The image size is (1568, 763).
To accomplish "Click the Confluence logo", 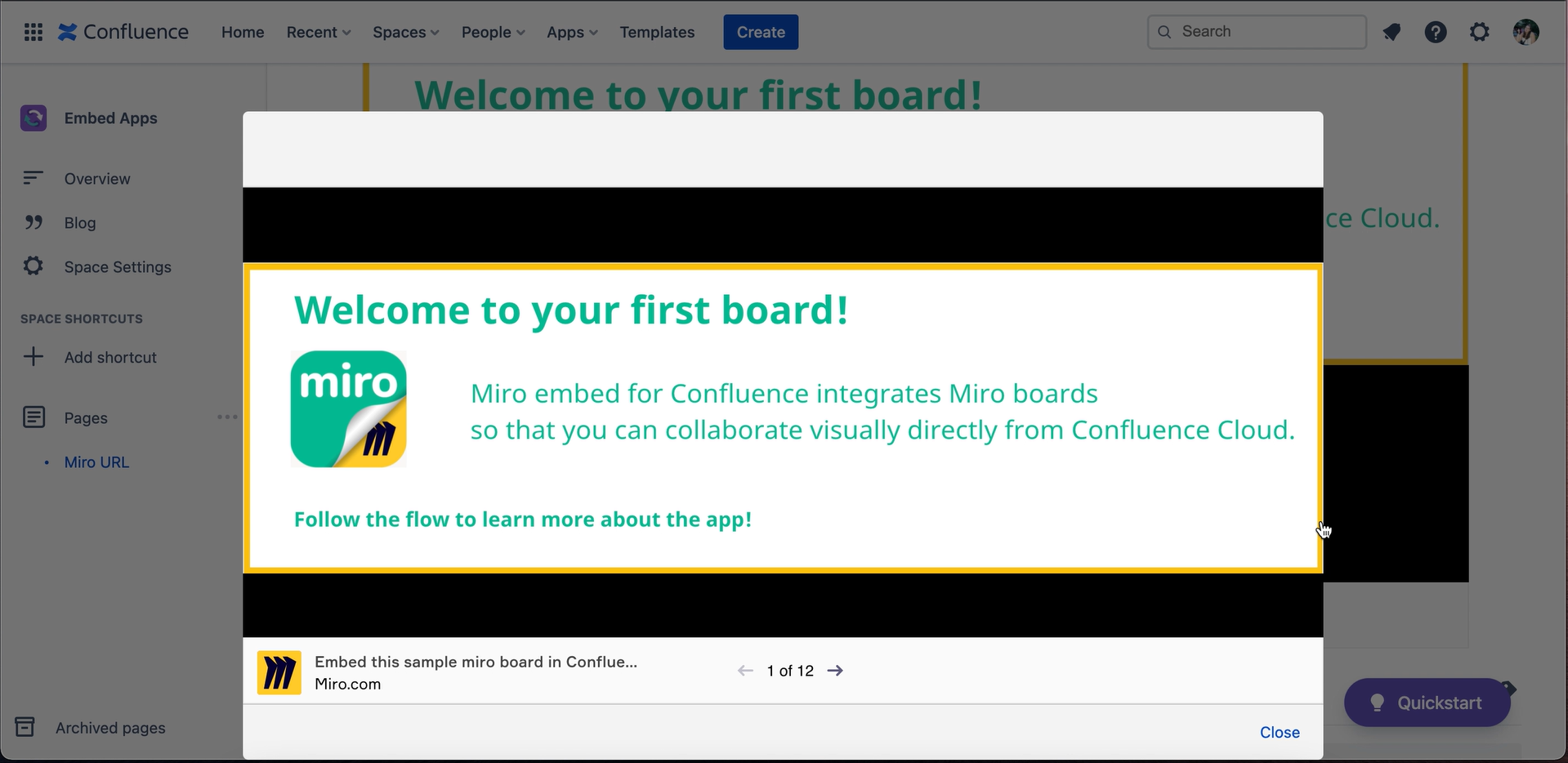I will tap(123, 32).
